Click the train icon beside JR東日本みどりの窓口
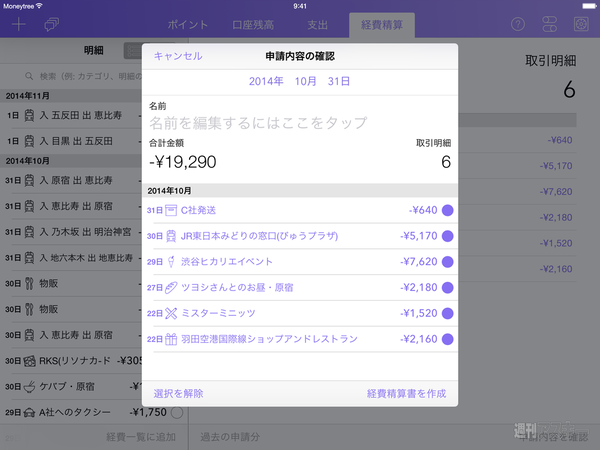The image size is (600, 450). click(171, 236)
